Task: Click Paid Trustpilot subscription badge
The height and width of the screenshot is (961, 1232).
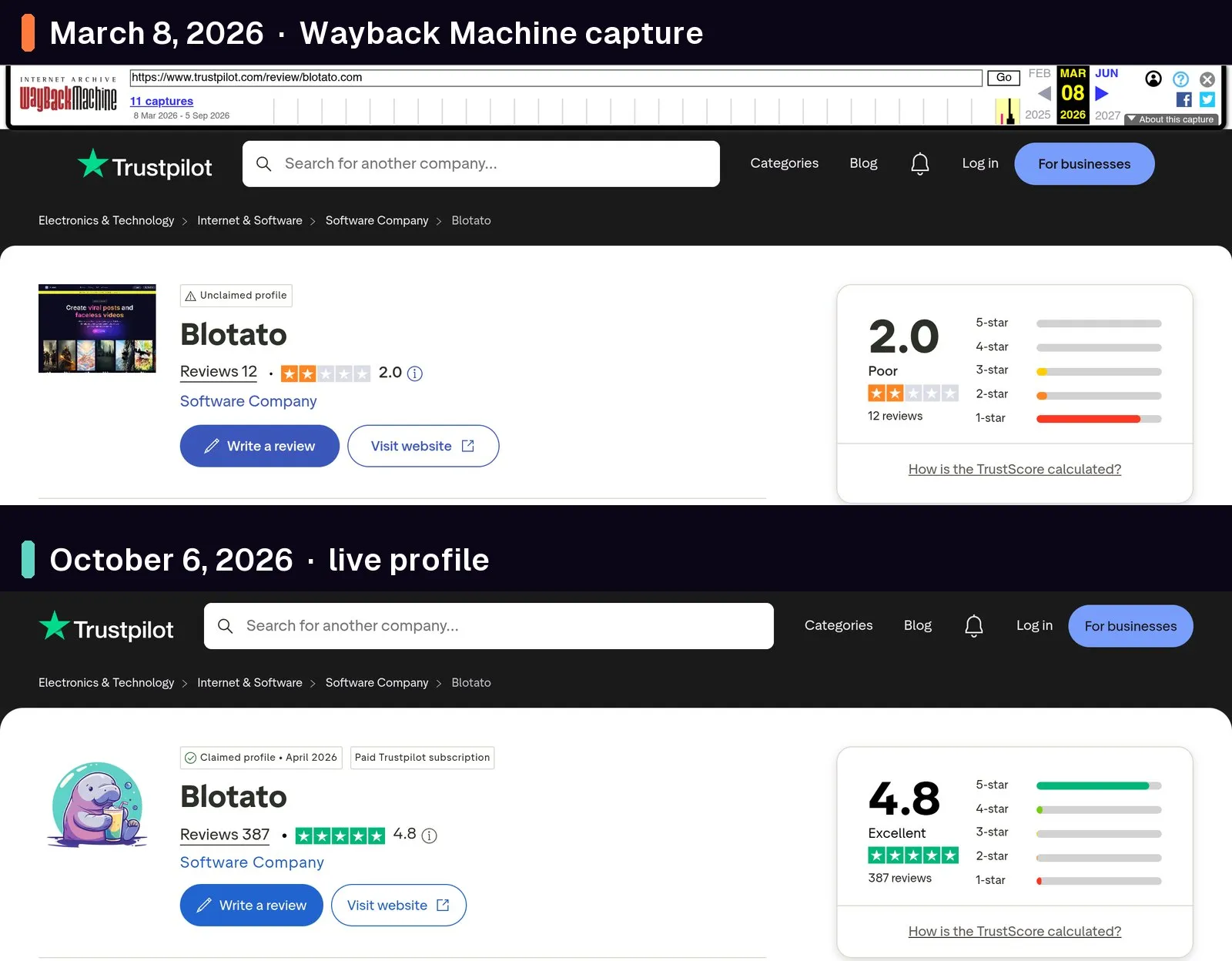Action: click(x=422, y=758)
